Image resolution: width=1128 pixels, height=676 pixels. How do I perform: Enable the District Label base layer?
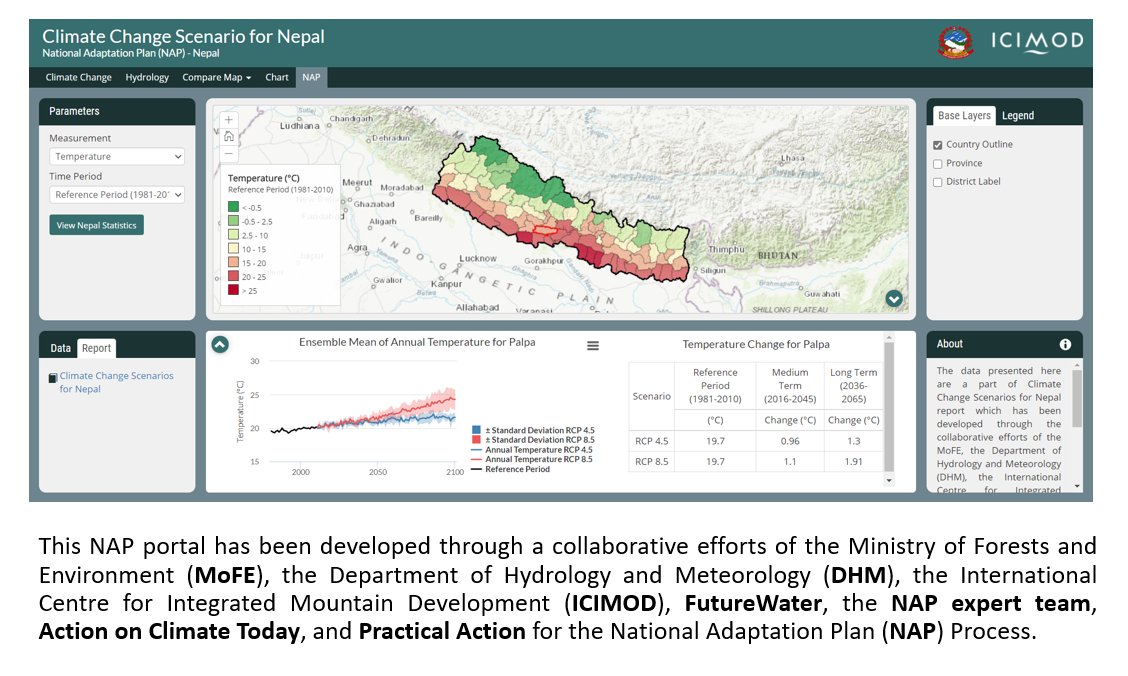click(937, 181)
